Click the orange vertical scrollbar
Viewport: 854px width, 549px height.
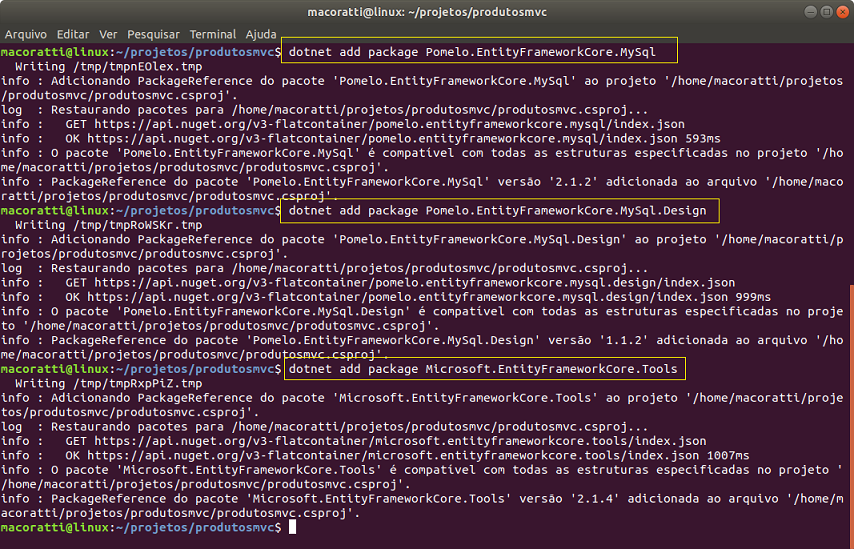coord(851,417)
